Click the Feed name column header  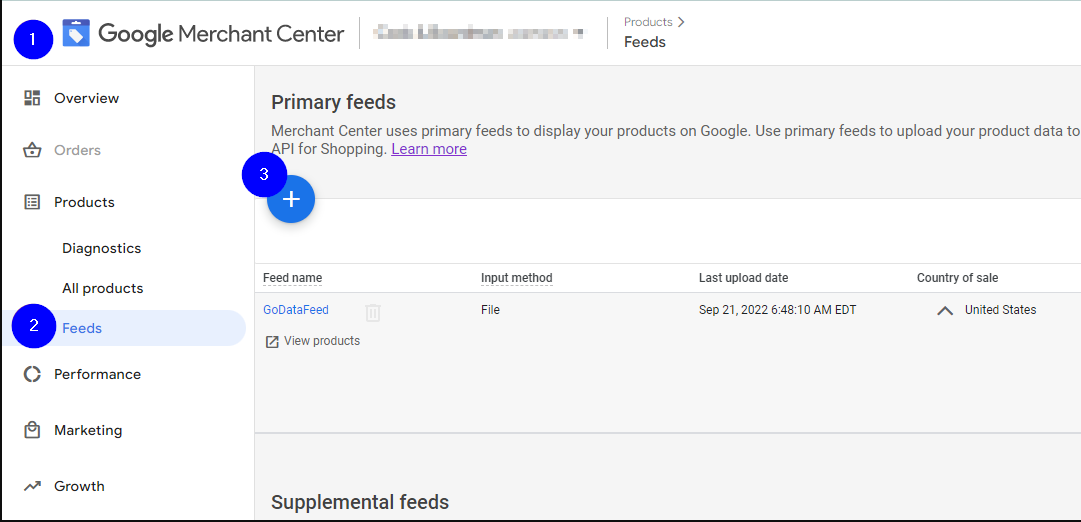pyautogui.click(x=292, y=278)
